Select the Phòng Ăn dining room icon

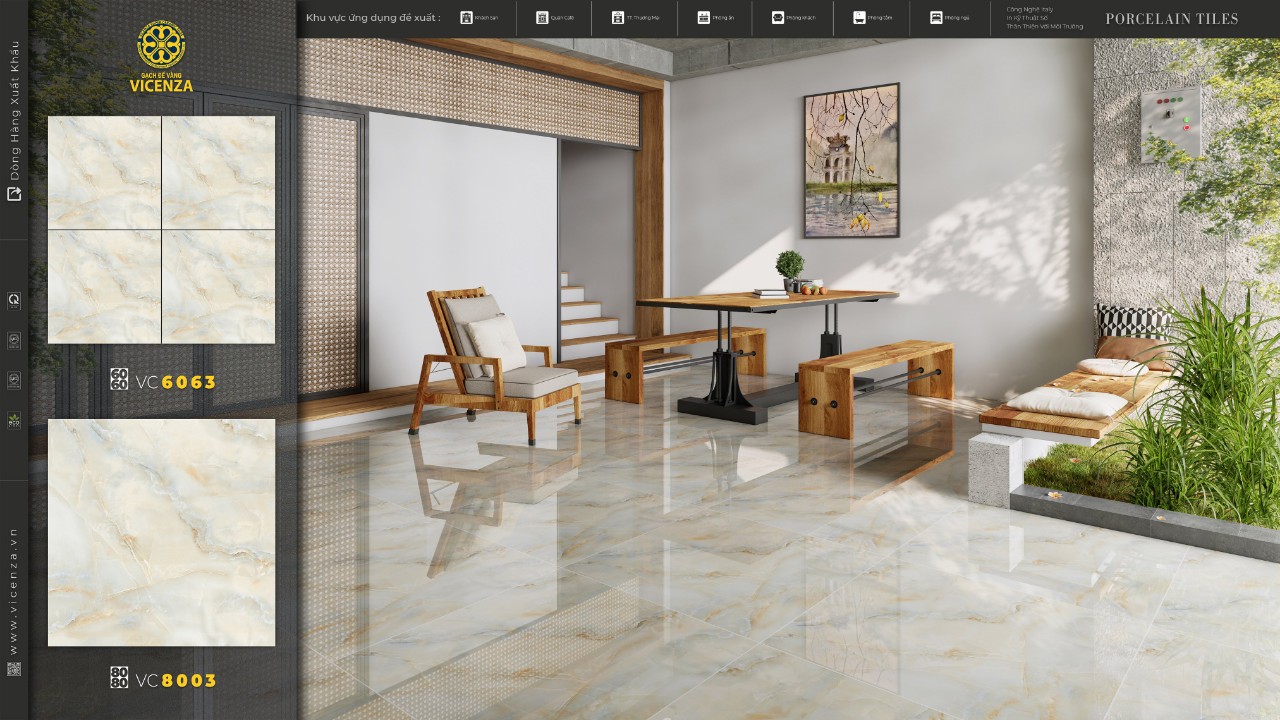pyautogui.click(x=704, y=18)
